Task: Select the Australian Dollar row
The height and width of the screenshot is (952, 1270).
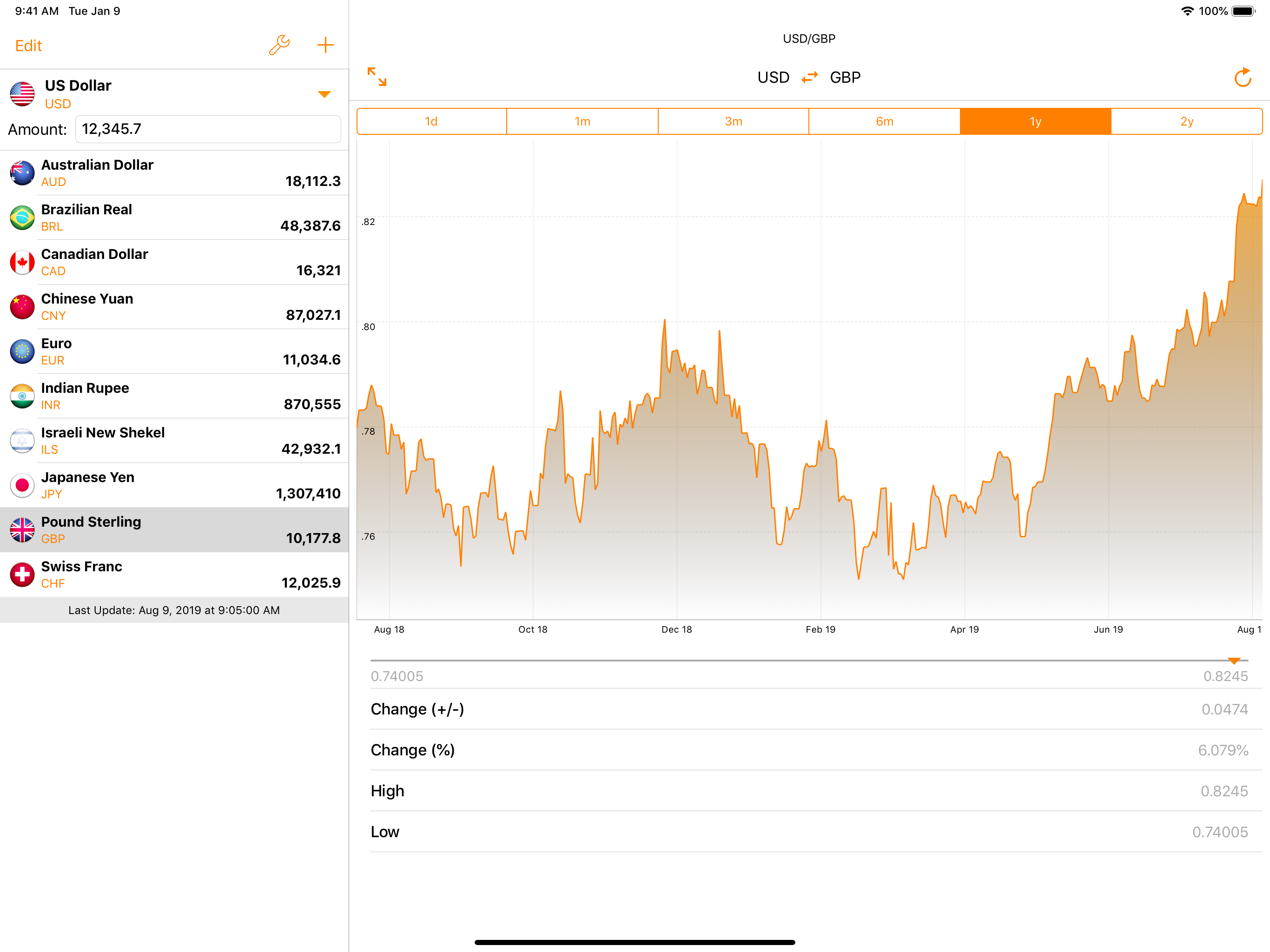Action: click(174, 173)
